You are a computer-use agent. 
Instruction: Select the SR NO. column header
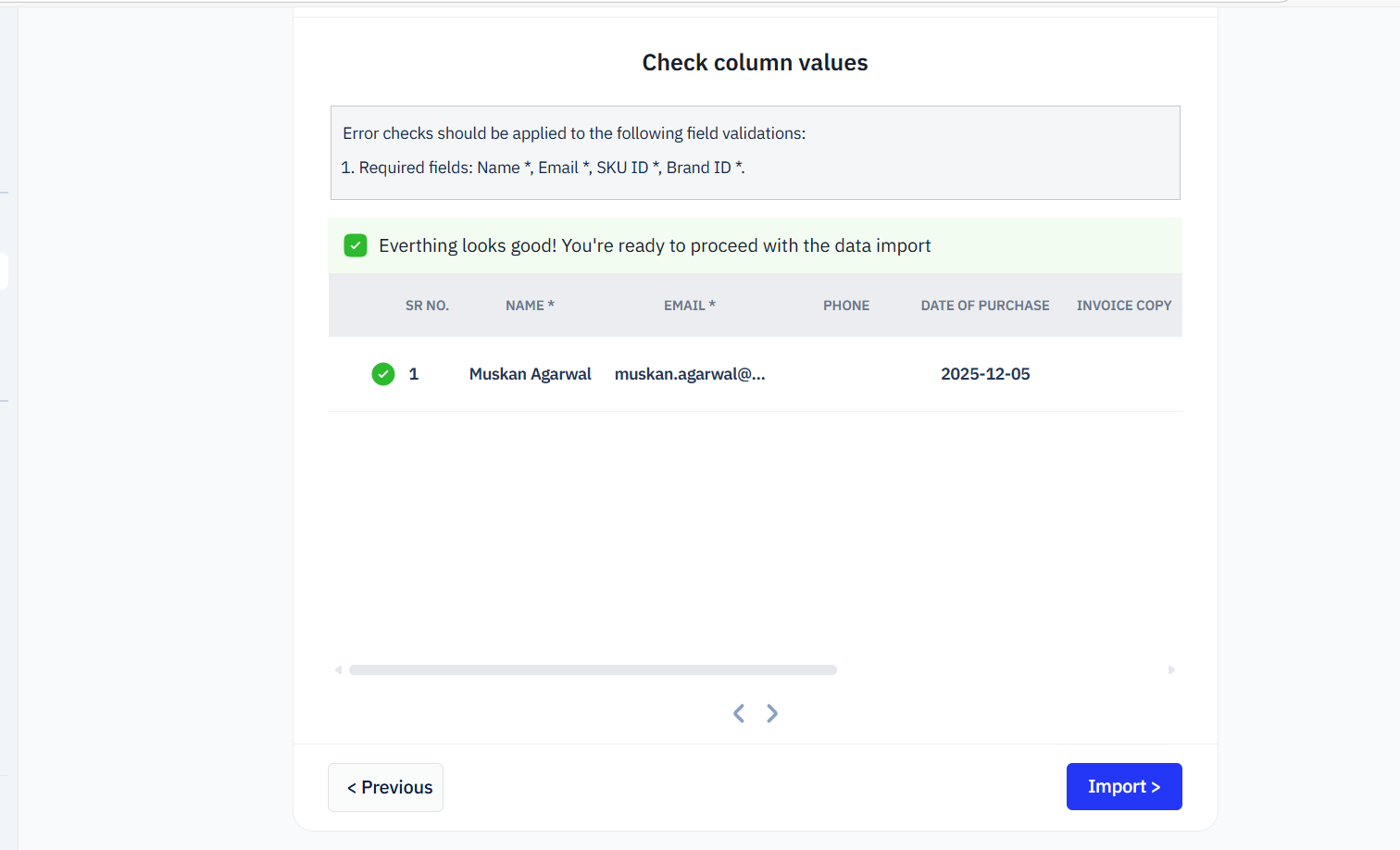[x=427, y=306]
